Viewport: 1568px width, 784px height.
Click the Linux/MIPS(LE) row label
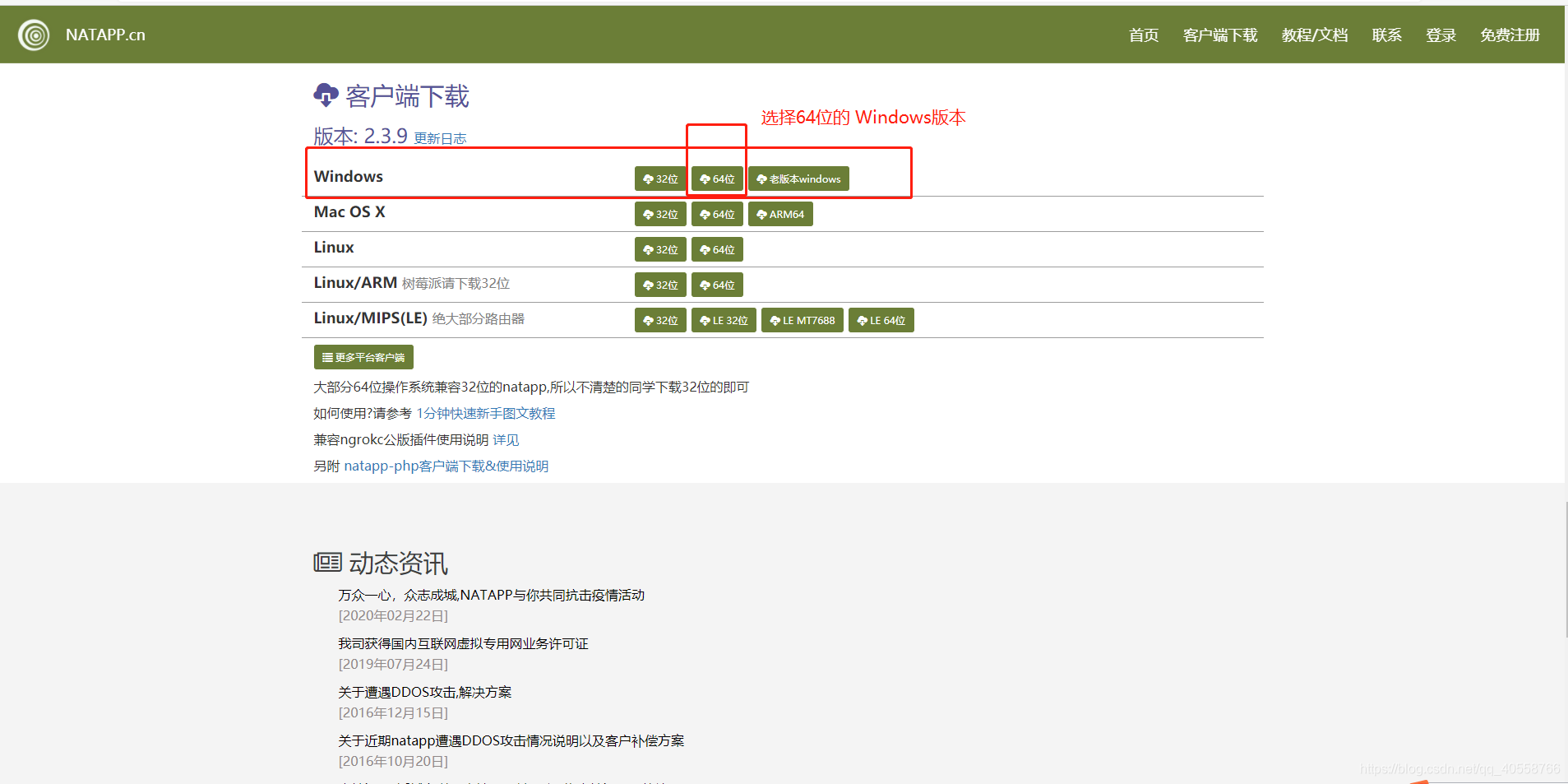point(371,318)
